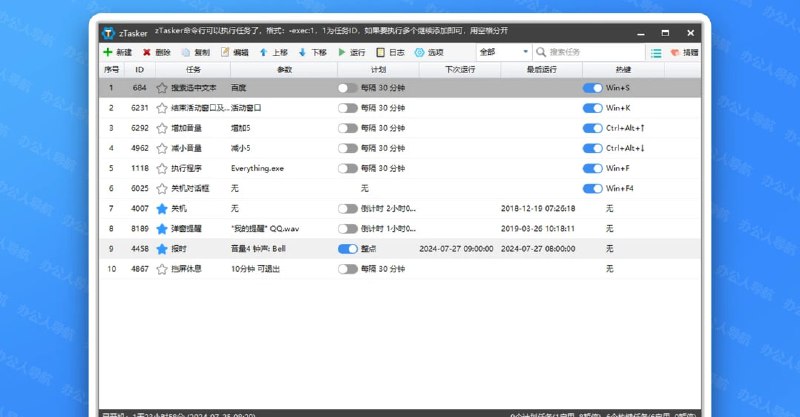This screenshot has height=417, width=800.
Task: Turn off the Win+S hotkey toggle
Action: 593,88
